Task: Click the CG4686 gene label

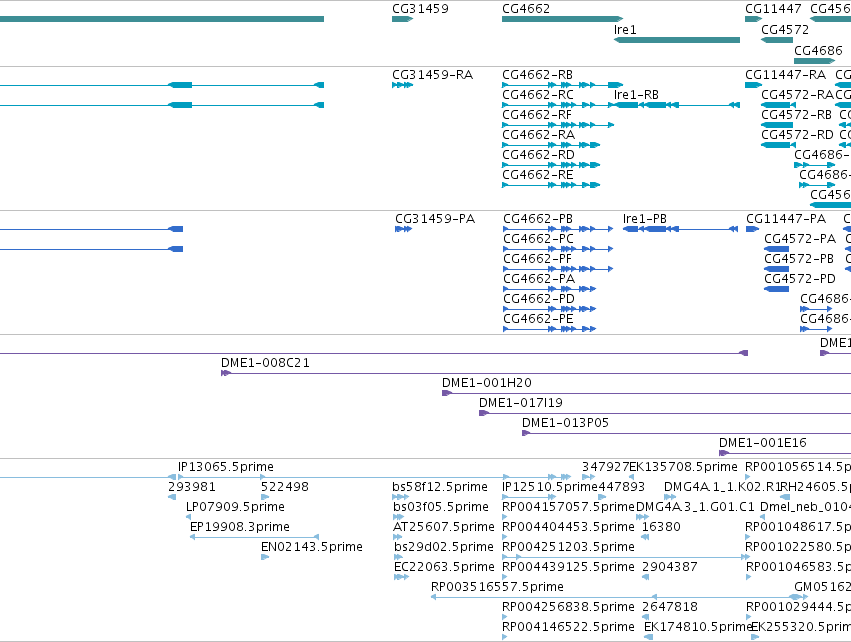Action: (x=818, y=50)
